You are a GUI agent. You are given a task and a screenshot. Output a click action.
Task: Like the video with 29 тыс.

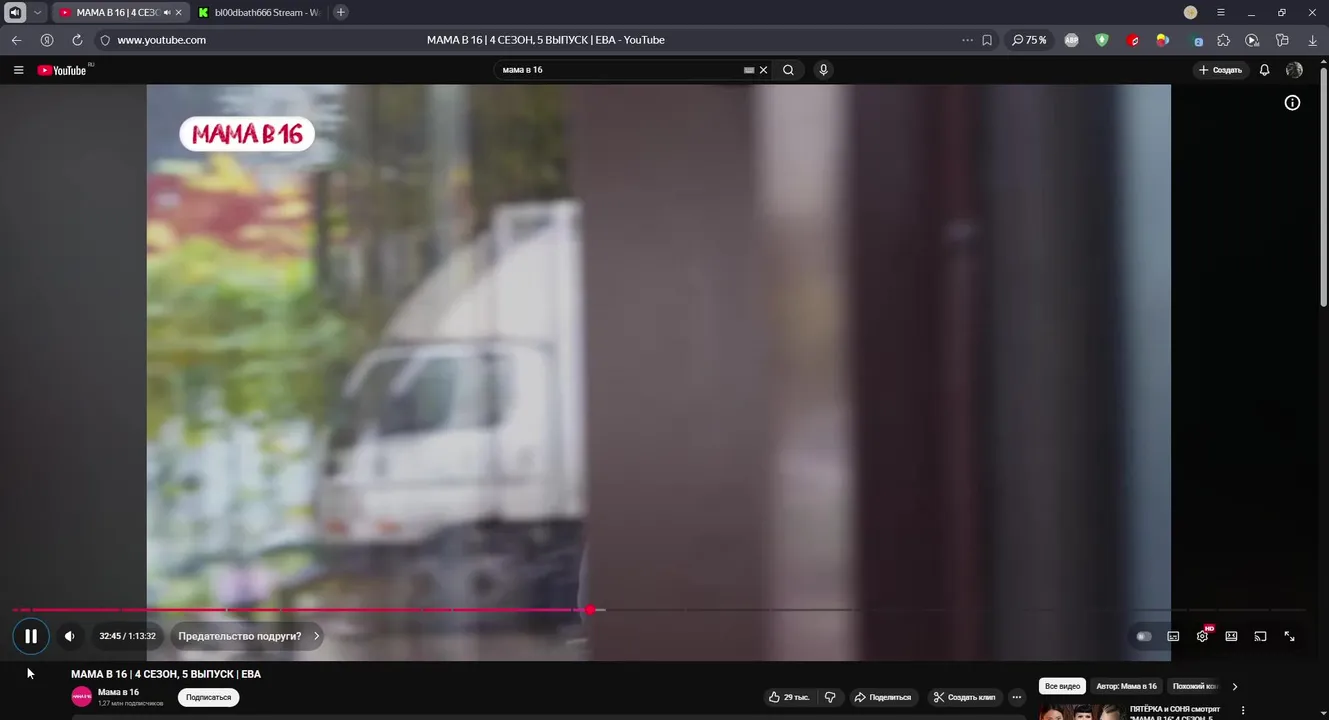[789, 697]
